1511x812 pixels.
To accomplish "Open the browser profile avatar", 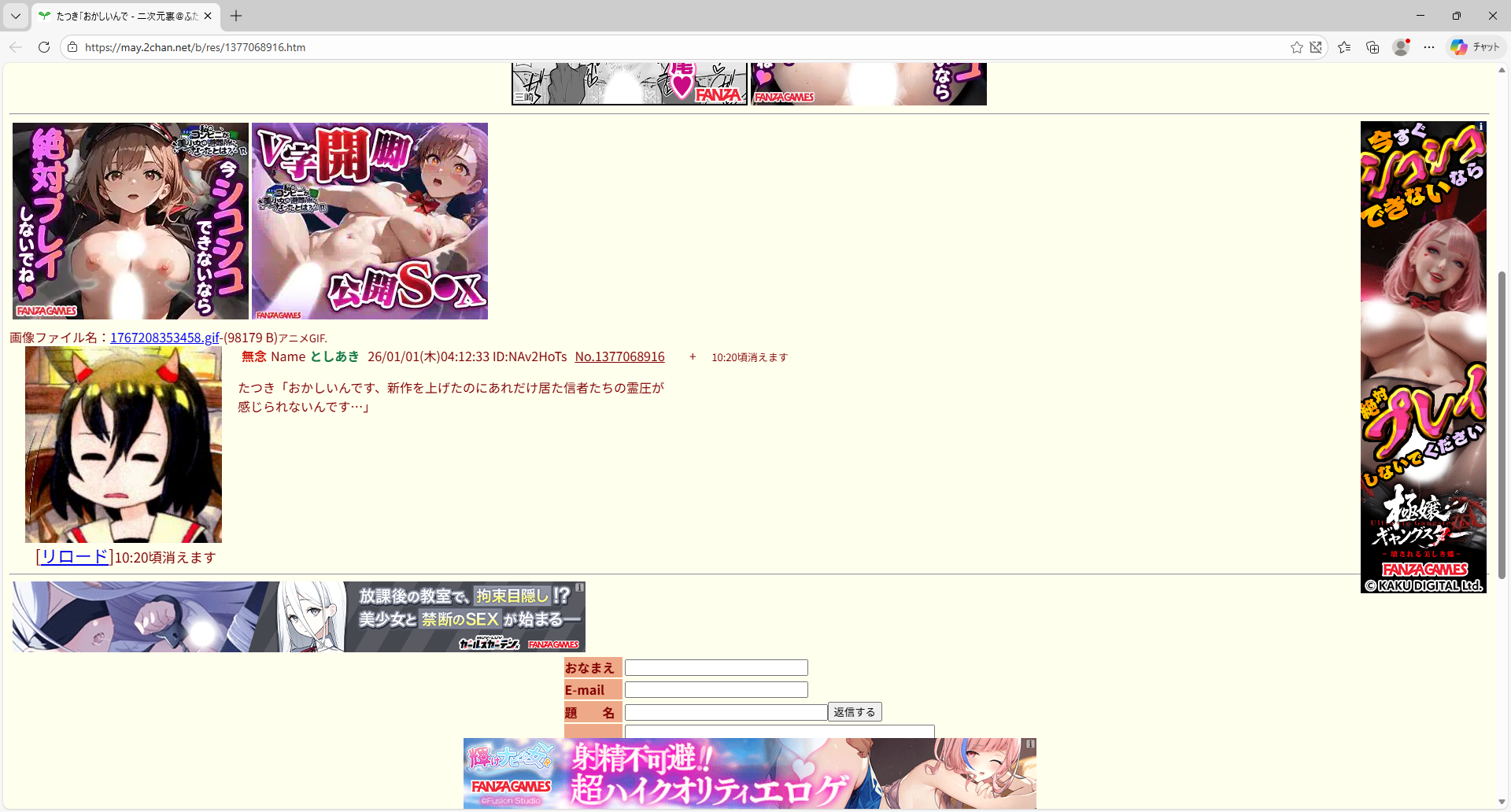I will [1401, 47].
